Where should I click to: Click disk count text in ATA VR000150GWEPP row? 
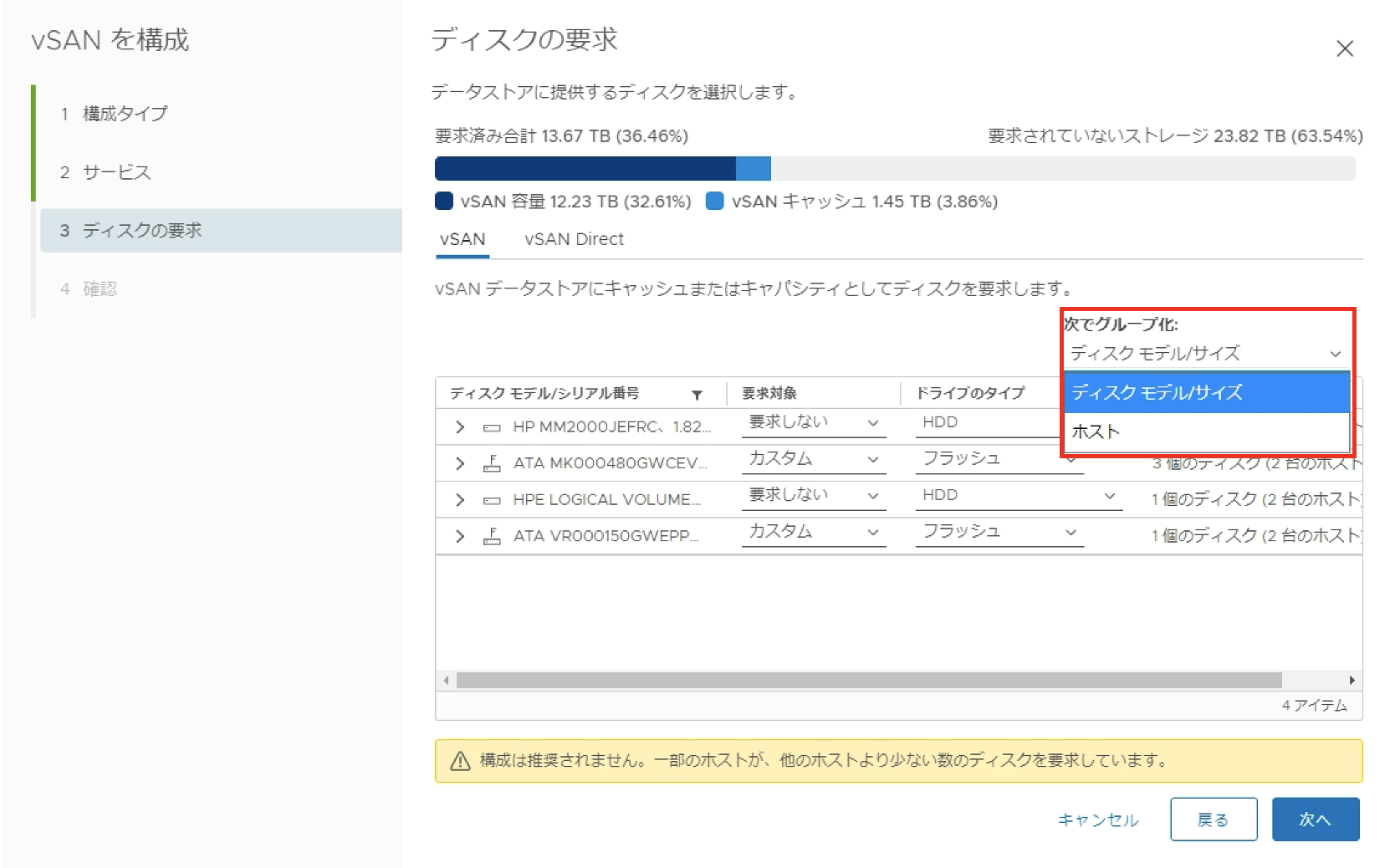tap(1256, 536)
